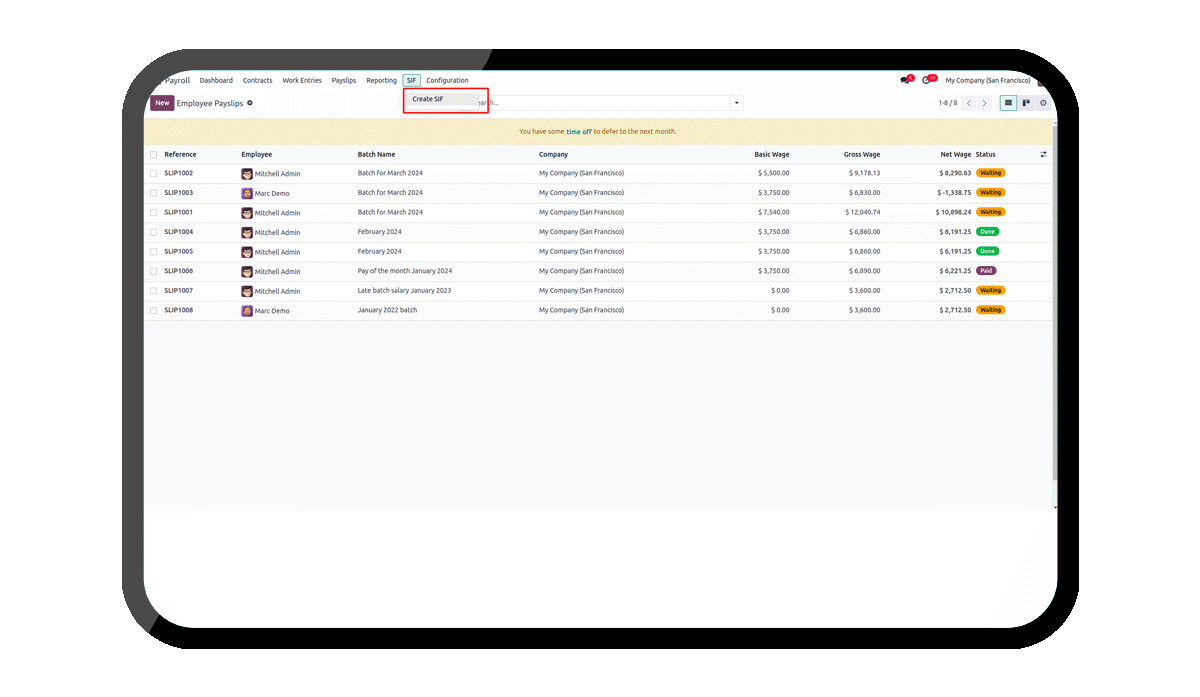Switch to kanban view
This screenshot has width=1200, height=697.
pyautogui.click(x=1026, y=103)
